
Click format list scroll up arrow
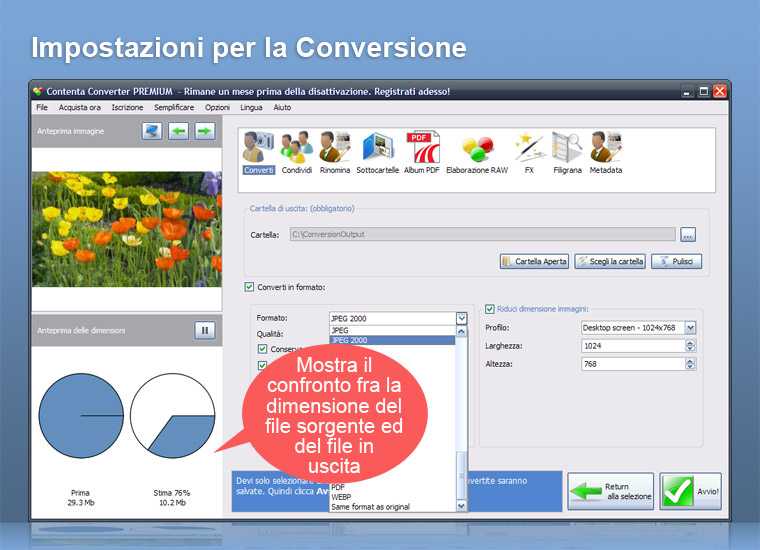pos(461,331)
